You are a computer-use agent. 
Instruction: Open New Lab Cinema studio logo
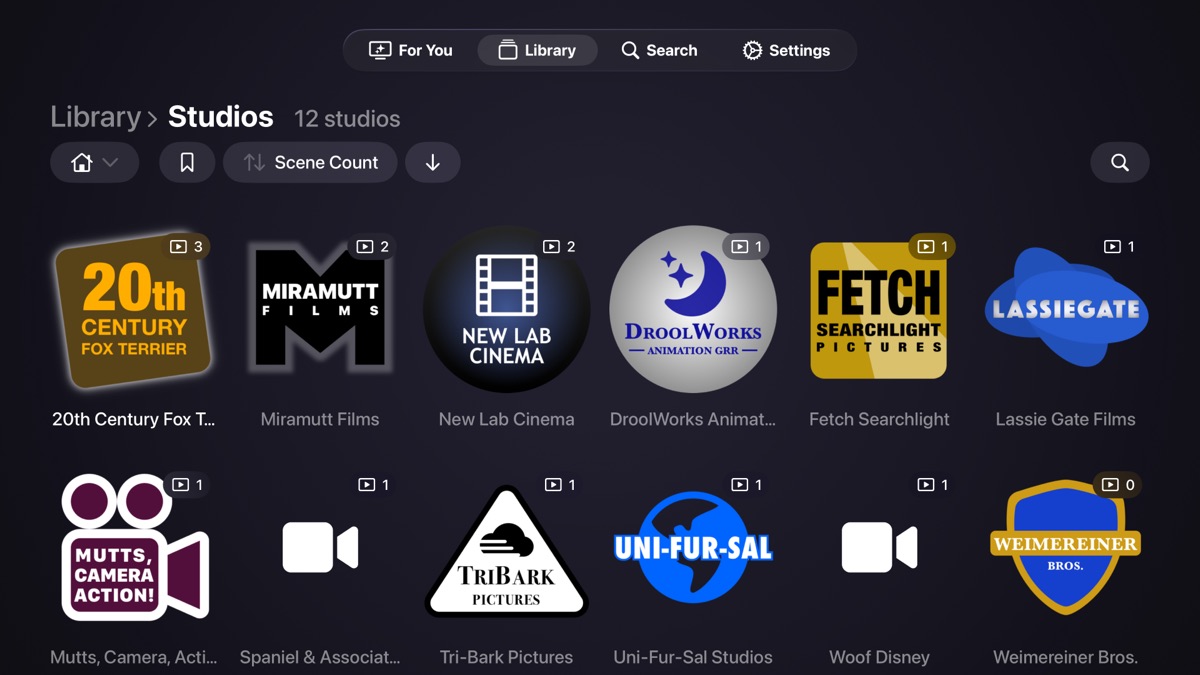[x=506, y=309]
